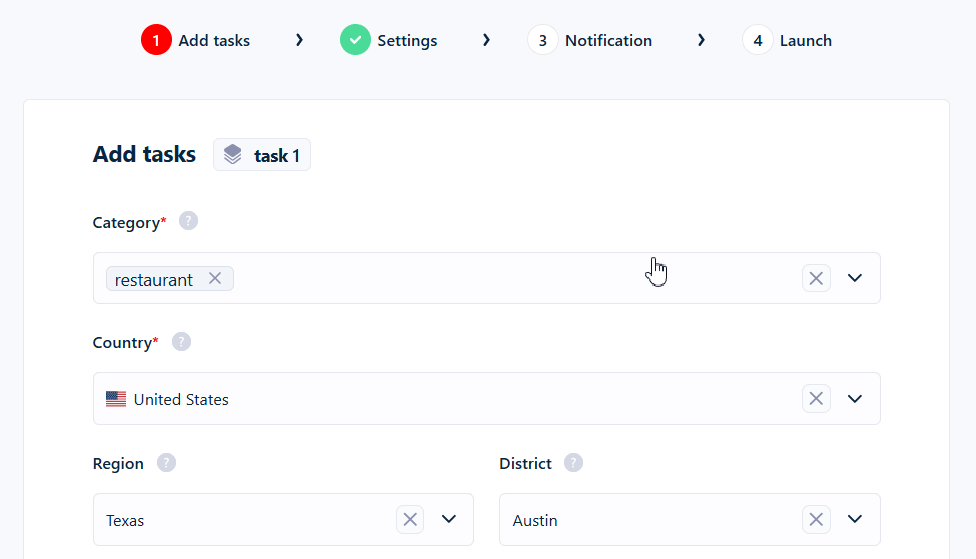Click the step 3 number circle
The width and height of the screenshot is (976, 559).
click(x=543, y=40)
